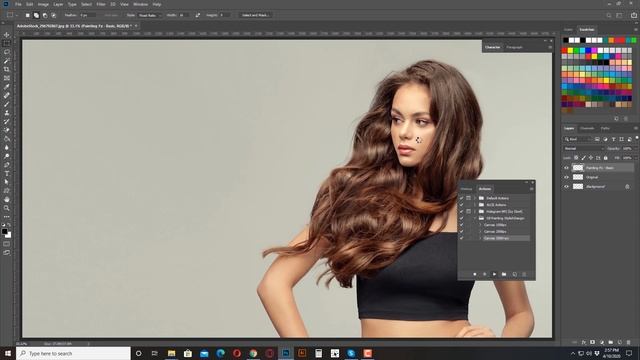
Task: Click Delete layer trash icon
Action: [x=629, y=342]
